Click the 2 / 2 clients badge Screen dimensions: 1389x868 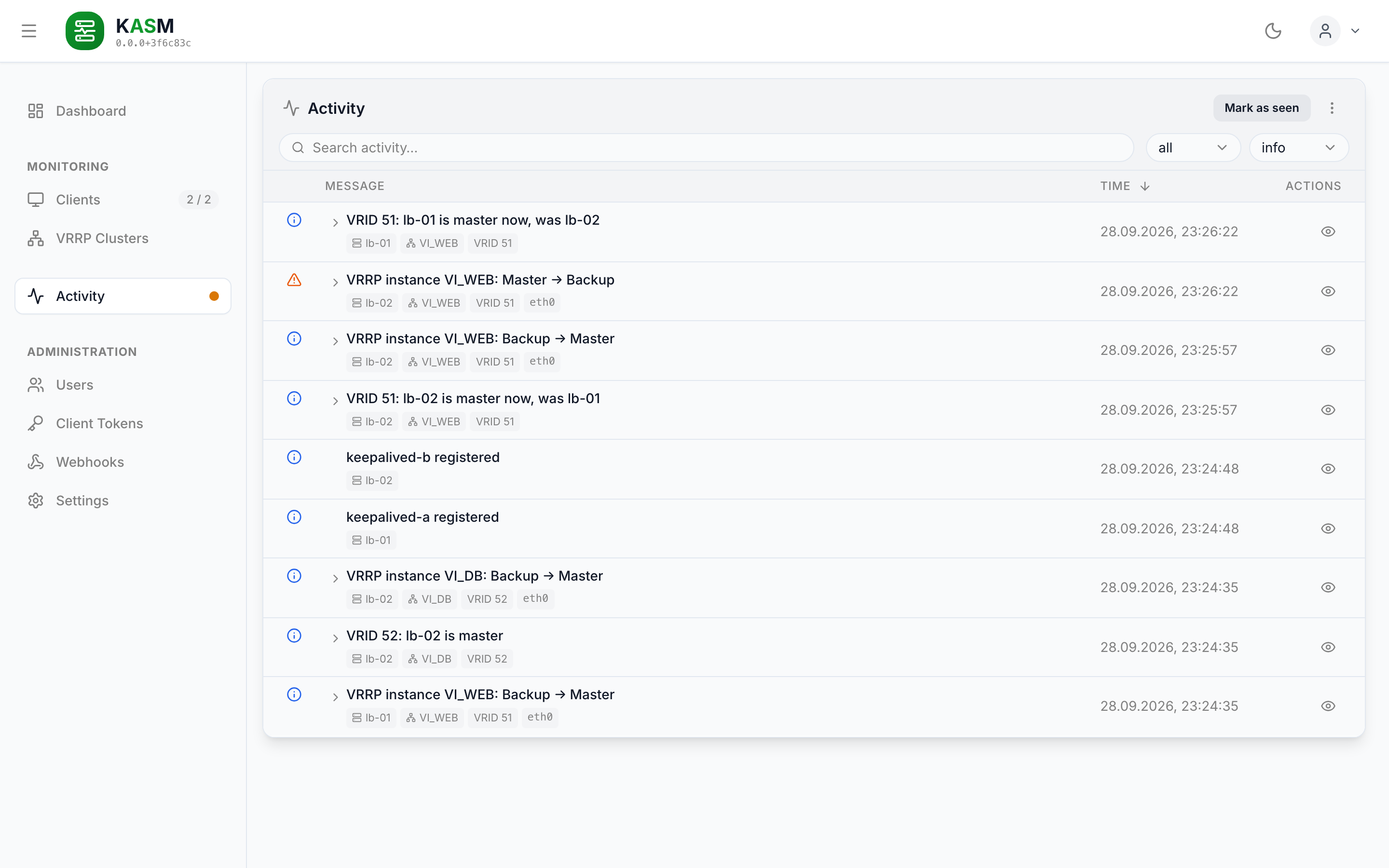199,200
